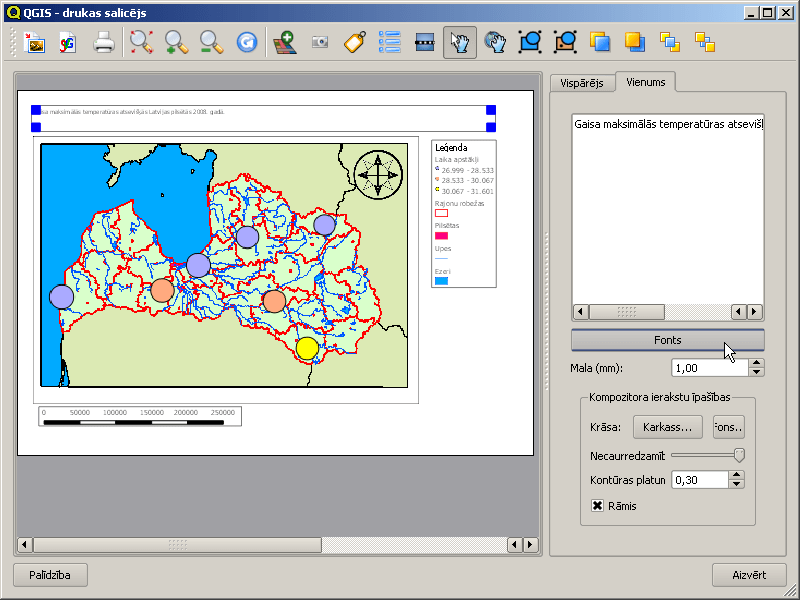Click the Fons.. background color button
The image size is (800, 600).
tap(729, 427)
